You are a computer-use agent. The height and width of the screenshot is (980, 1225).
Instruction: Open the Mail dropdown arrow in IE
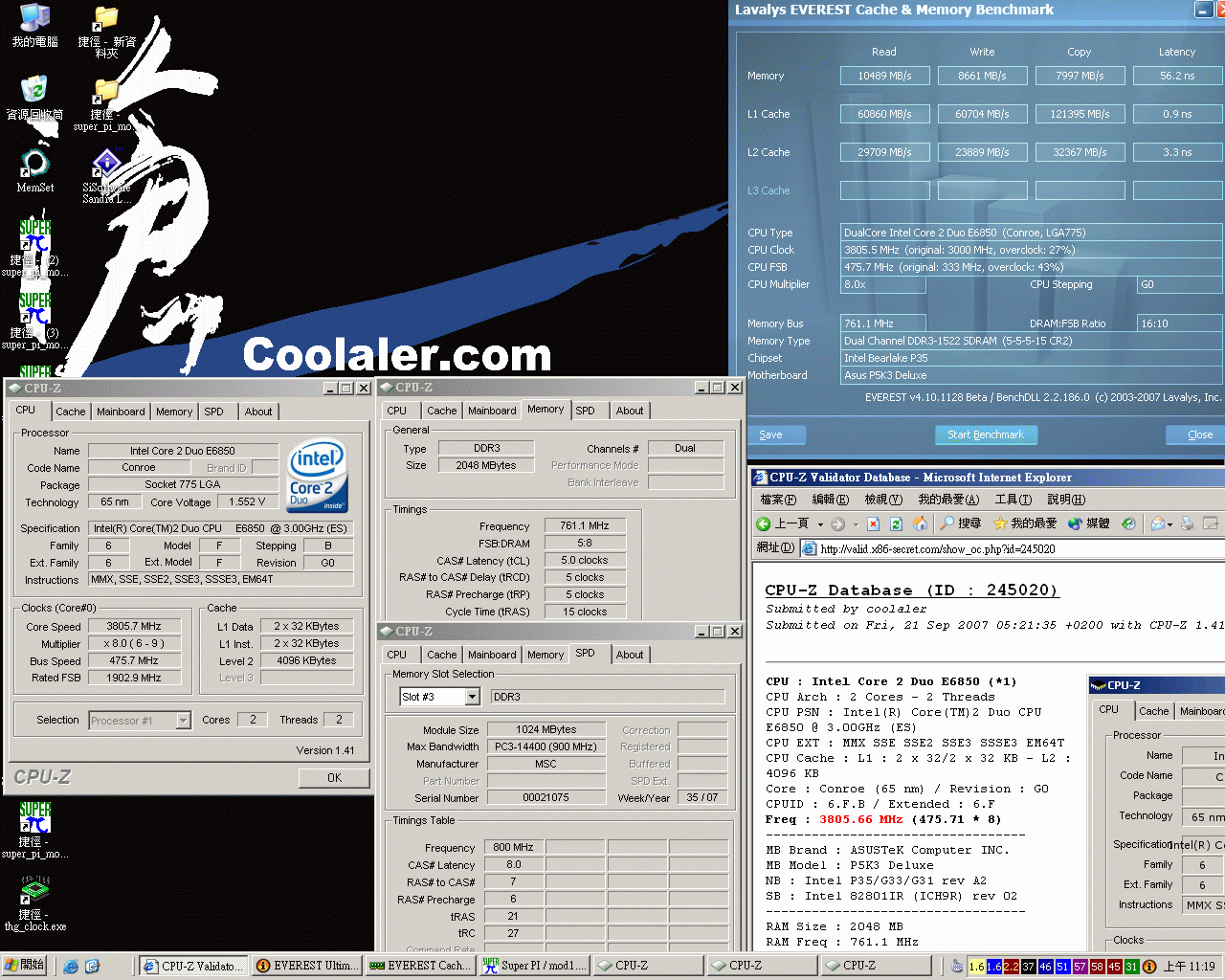click(x=1169, y=524)
